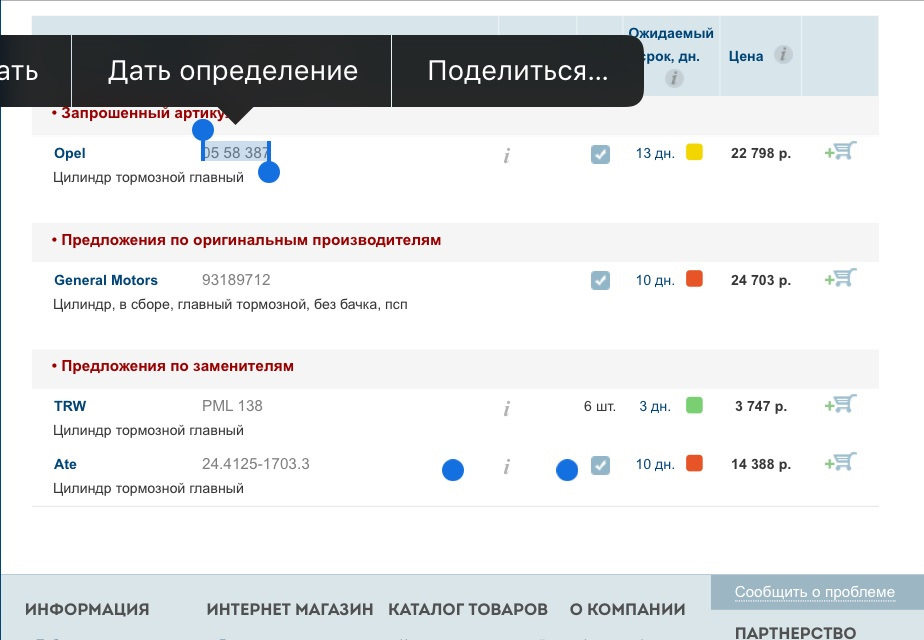Open info icon in the Ate row
The image size is (924, 640).
(x=506, y=467)
